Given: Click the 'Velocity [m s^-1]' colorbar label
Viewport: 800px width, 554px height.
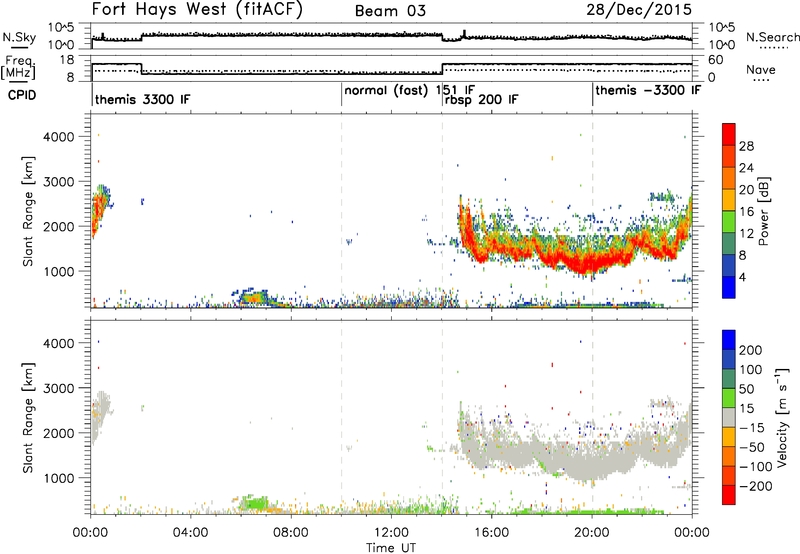Looking at the screenshot, I should click(782, 417).
